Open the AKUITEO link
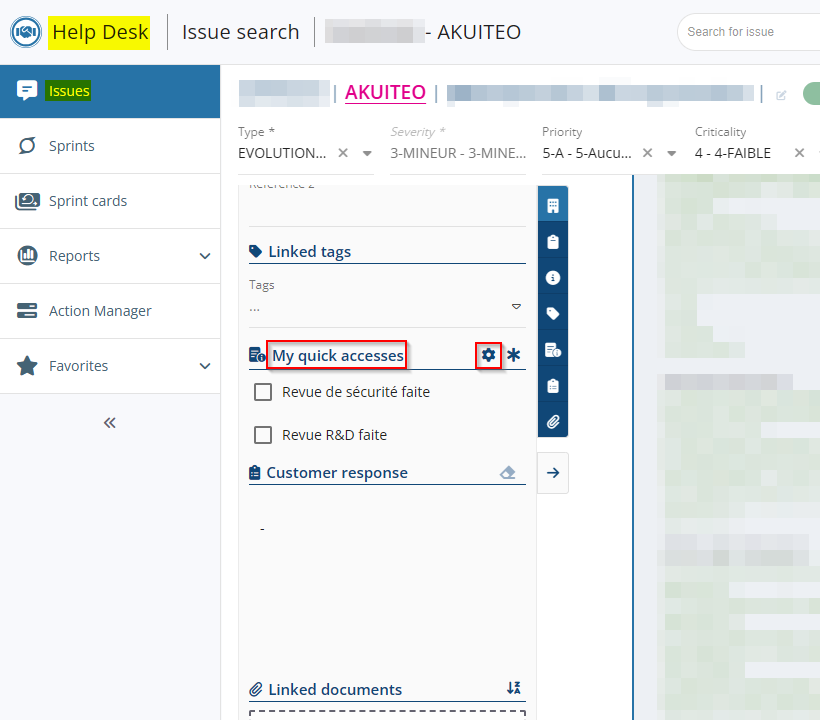This screenshot has width=820, height=720. coord(385,93)
